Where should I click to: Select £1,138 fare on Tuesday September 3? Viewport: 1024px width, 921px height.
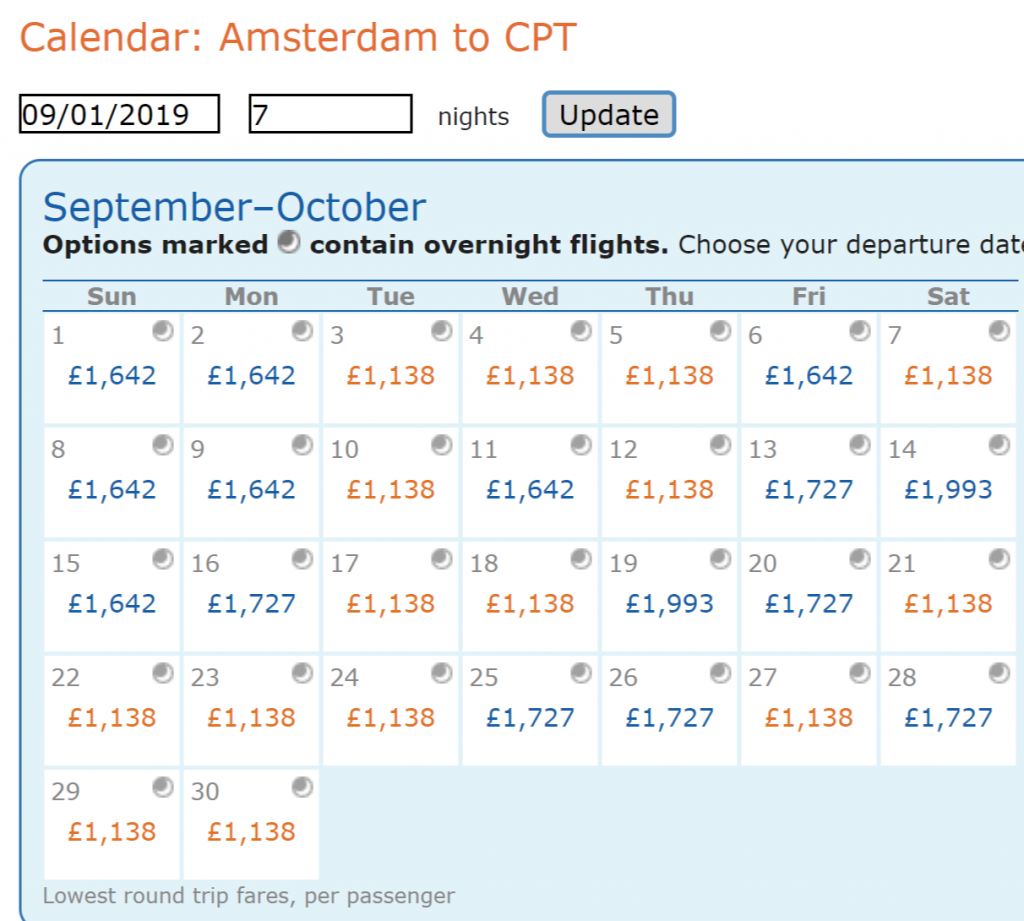pyautogui.click(x=391, y=376)
